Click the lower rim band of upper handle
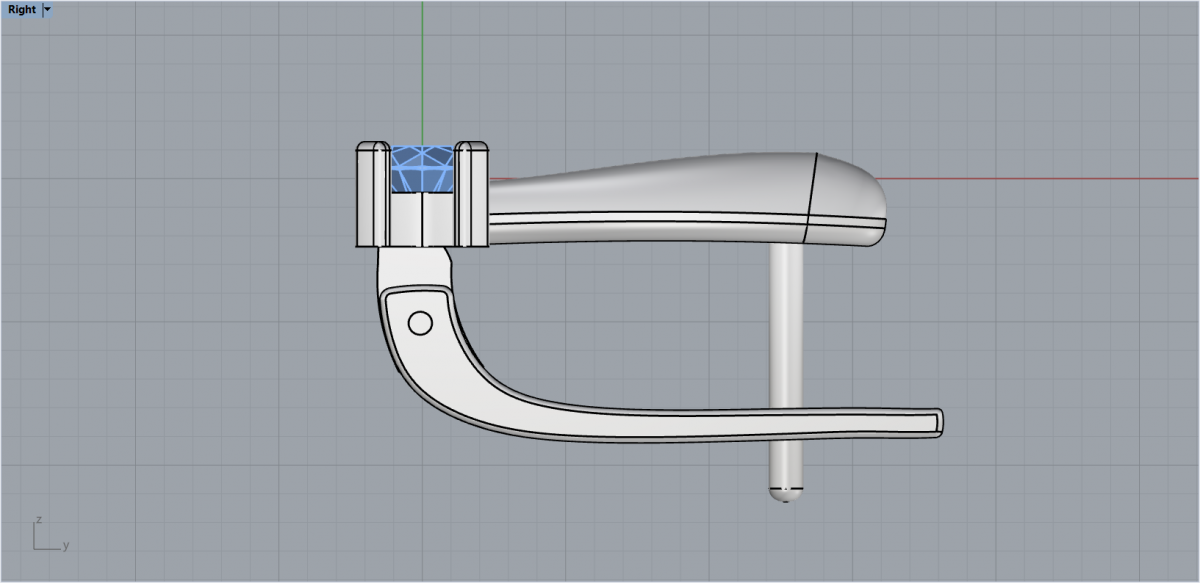 pyautogui.click(x=650, y=232)
